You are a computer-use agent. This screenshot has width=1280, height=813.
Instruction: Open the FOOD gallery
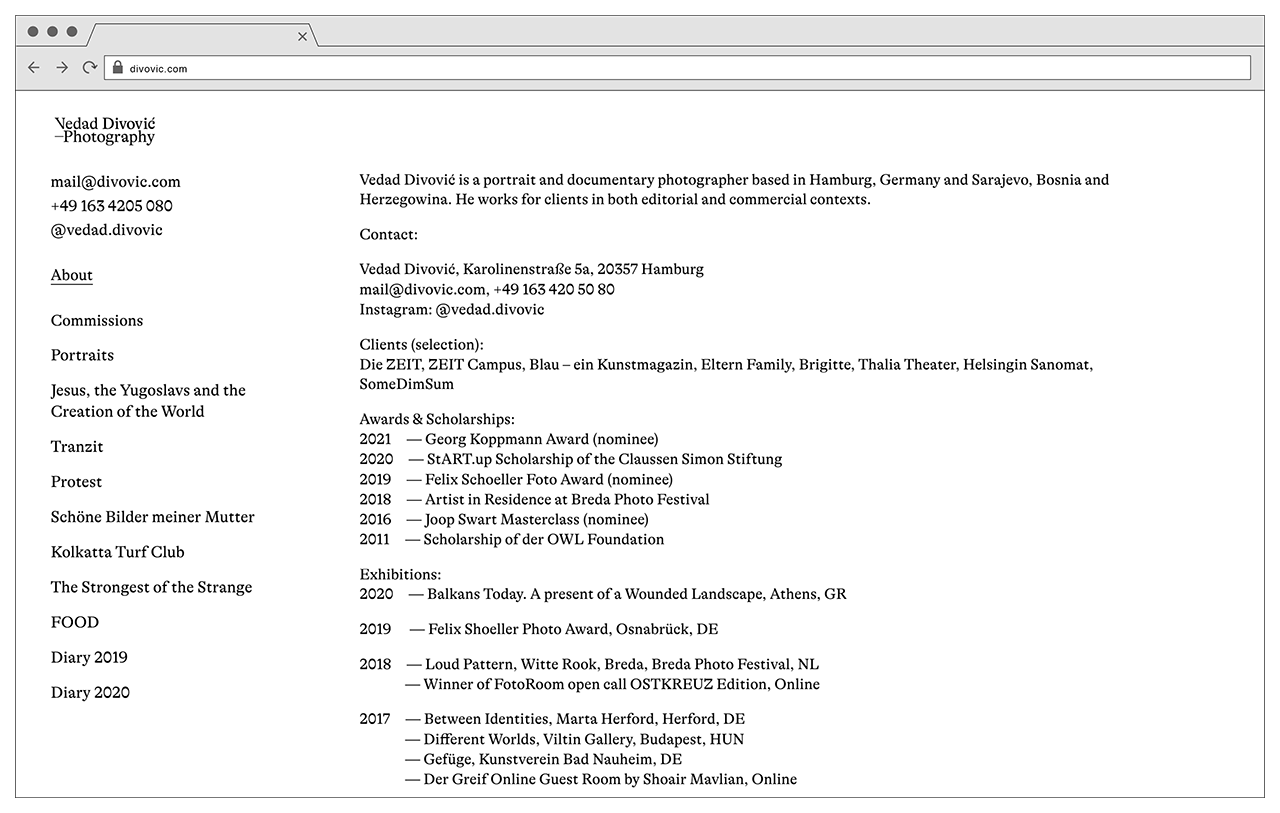pos(75,622)
